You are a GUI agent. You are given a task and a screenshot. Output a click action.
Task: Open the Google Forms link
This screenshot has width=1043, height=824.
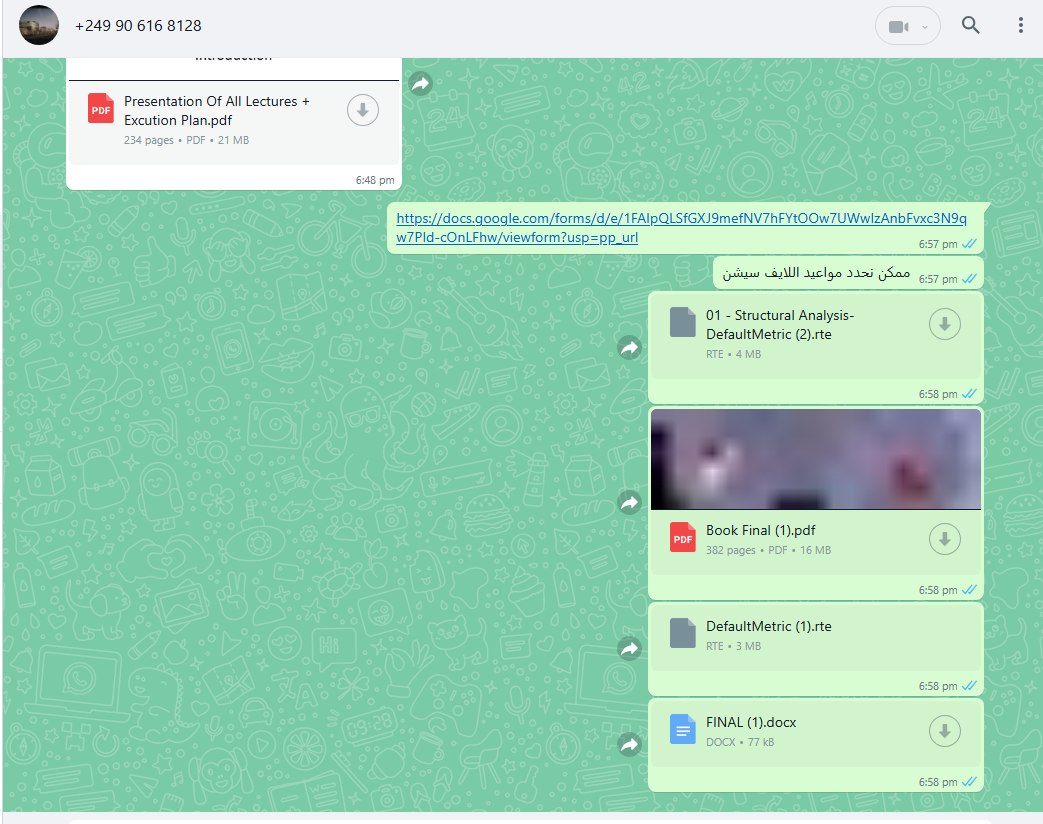[681, 227]
